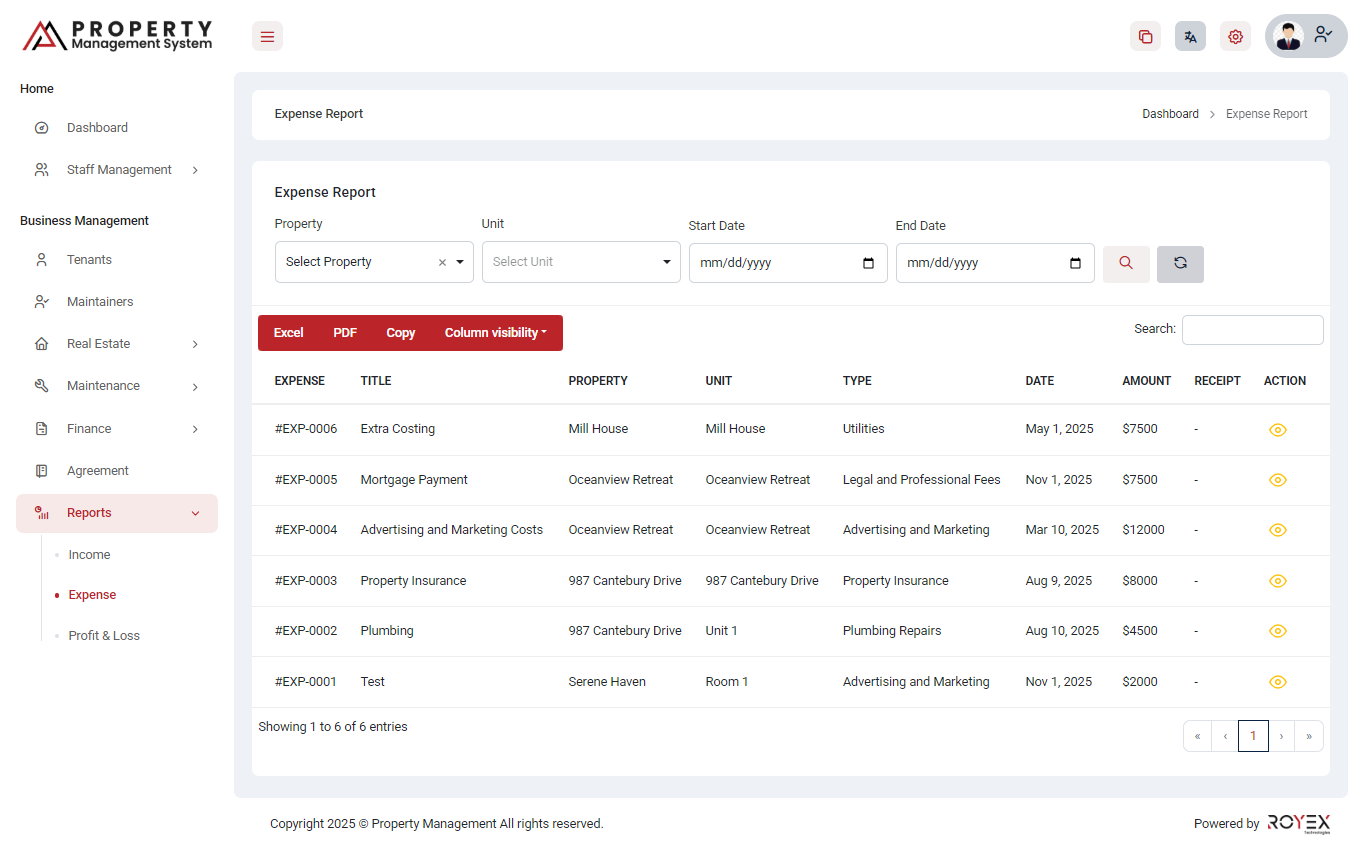Open Profit & Loss report

104,636
